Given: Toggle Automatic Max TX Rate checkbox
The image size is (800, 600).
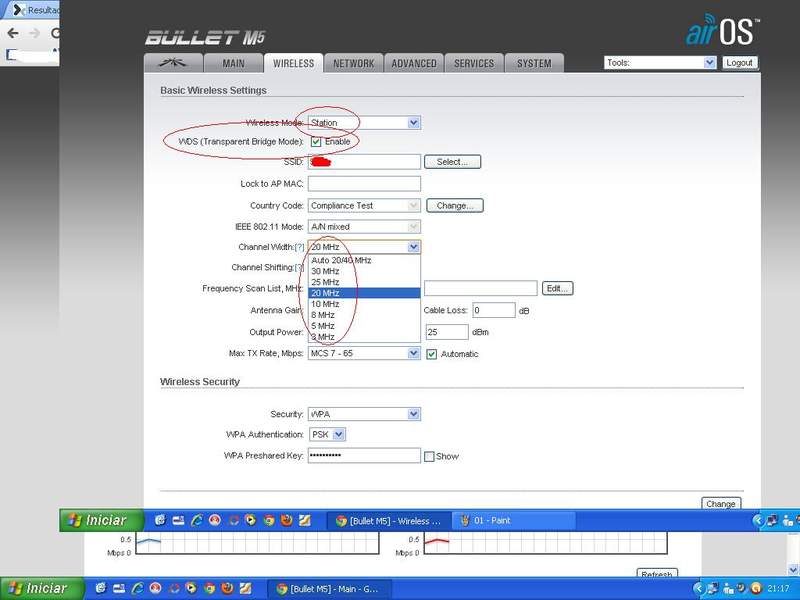Looking at the screenshot, I should tap(432, 354).
